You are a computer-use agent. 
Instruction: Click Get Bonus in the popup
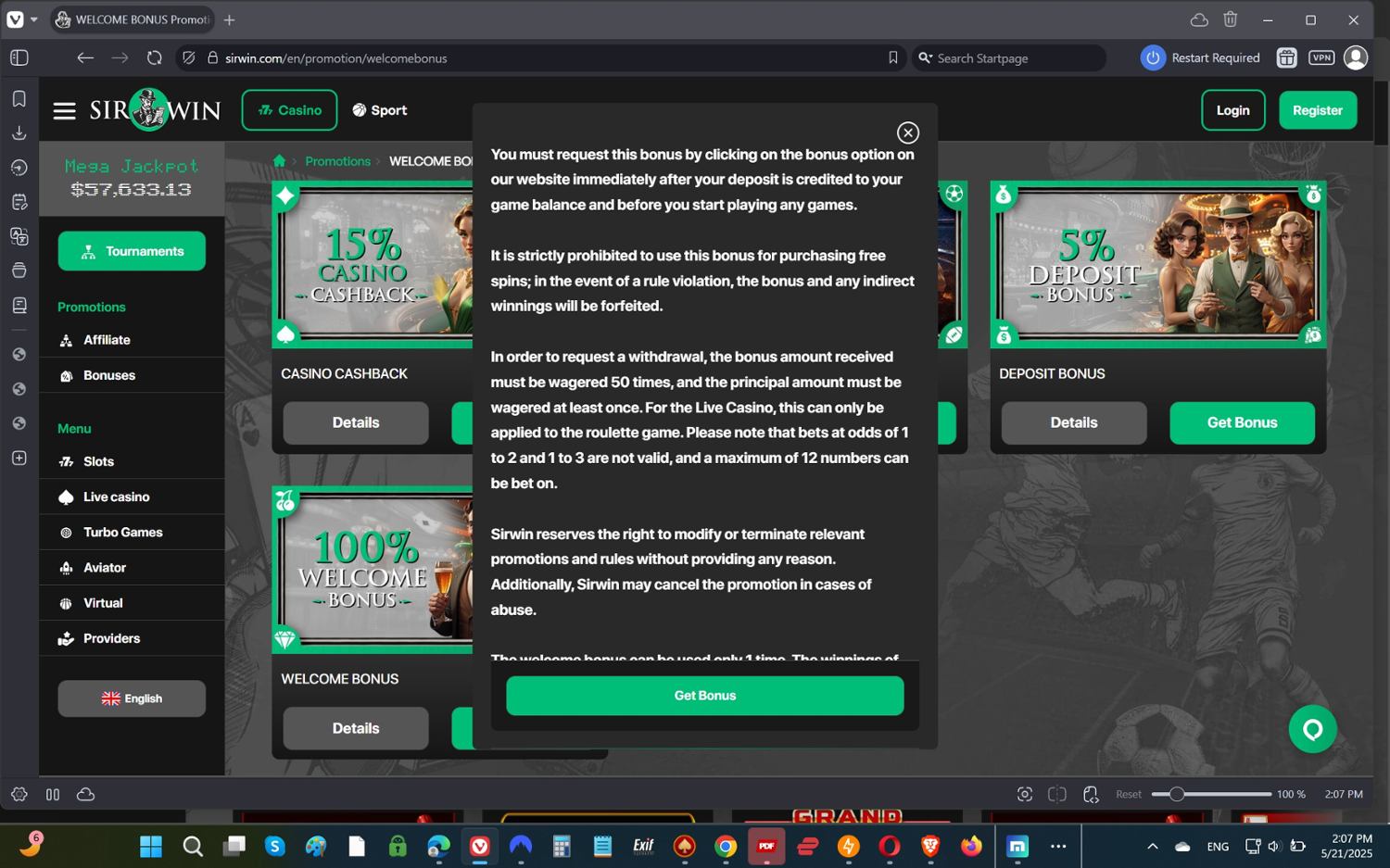[704, 696]
